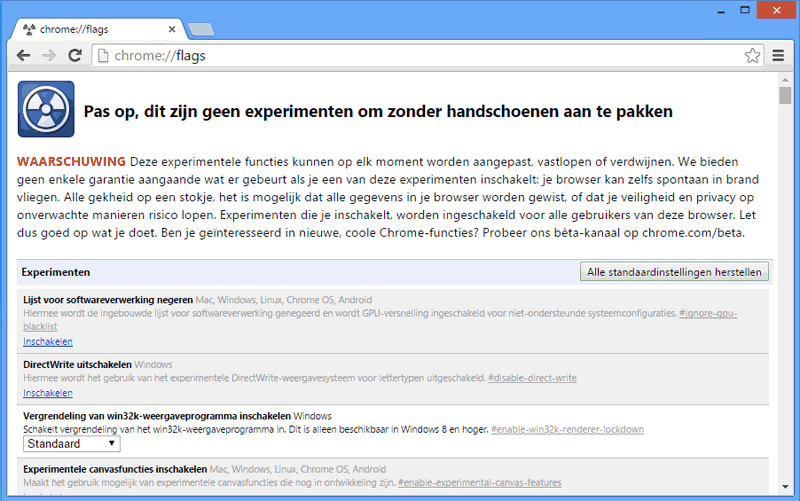The height and width of the screenshot is (501, 800).
Task: Open the #enable-win32k-renderer-lockdown link
Action: (567, 430)
